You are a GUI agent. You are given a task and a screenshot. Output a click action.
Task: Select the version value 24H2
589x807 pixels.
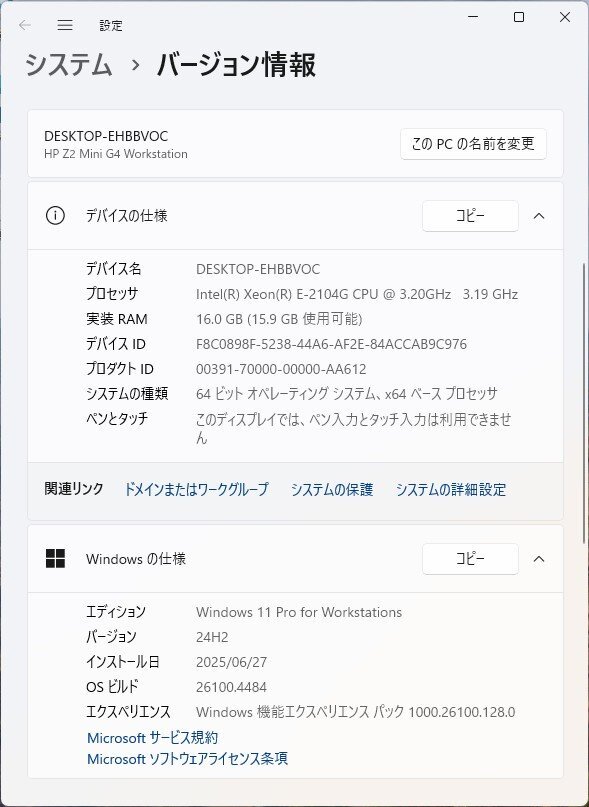212,637
